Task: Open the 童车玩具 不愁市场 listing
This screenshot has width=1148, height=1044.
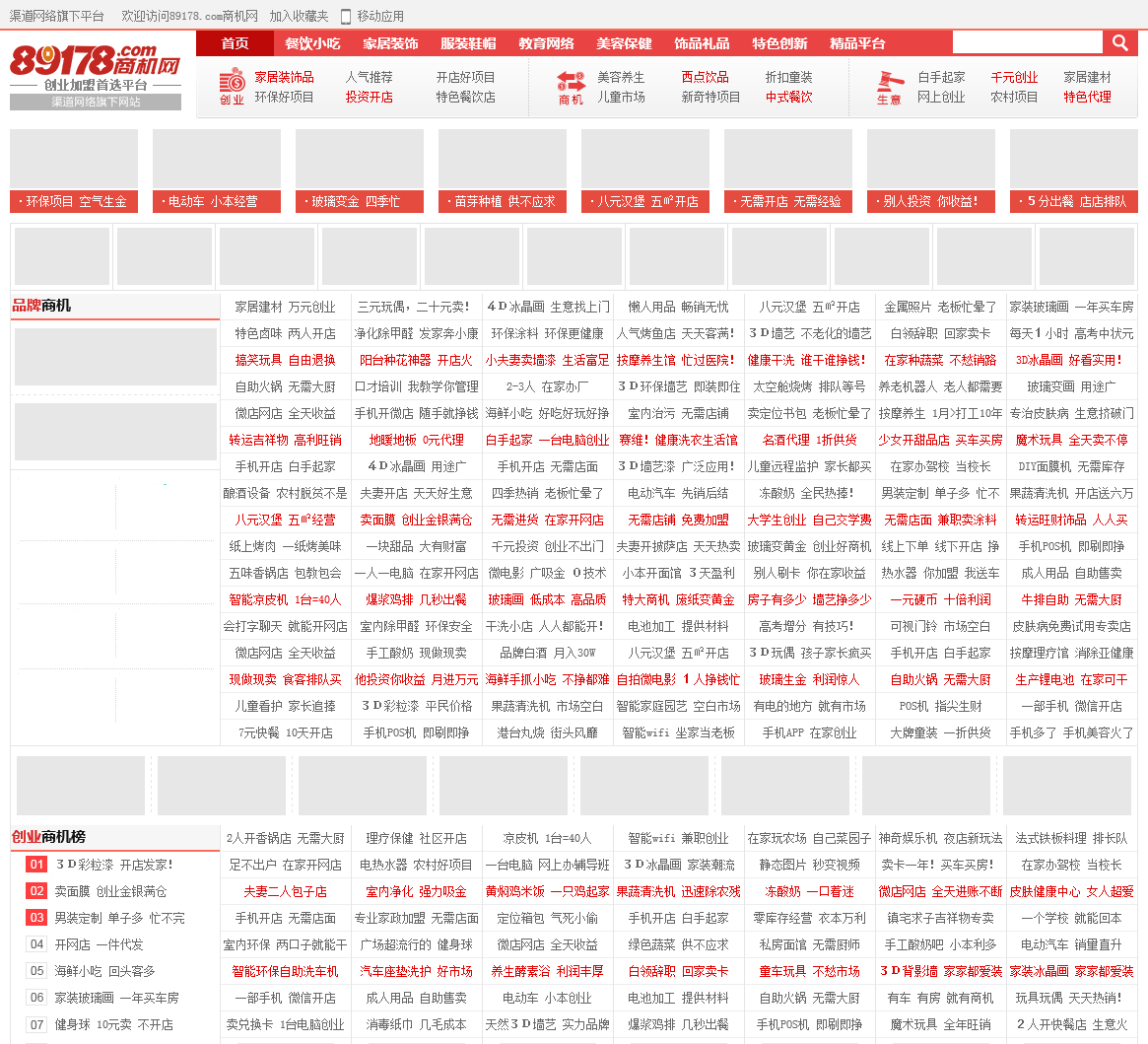Action: tap(809, 971)
